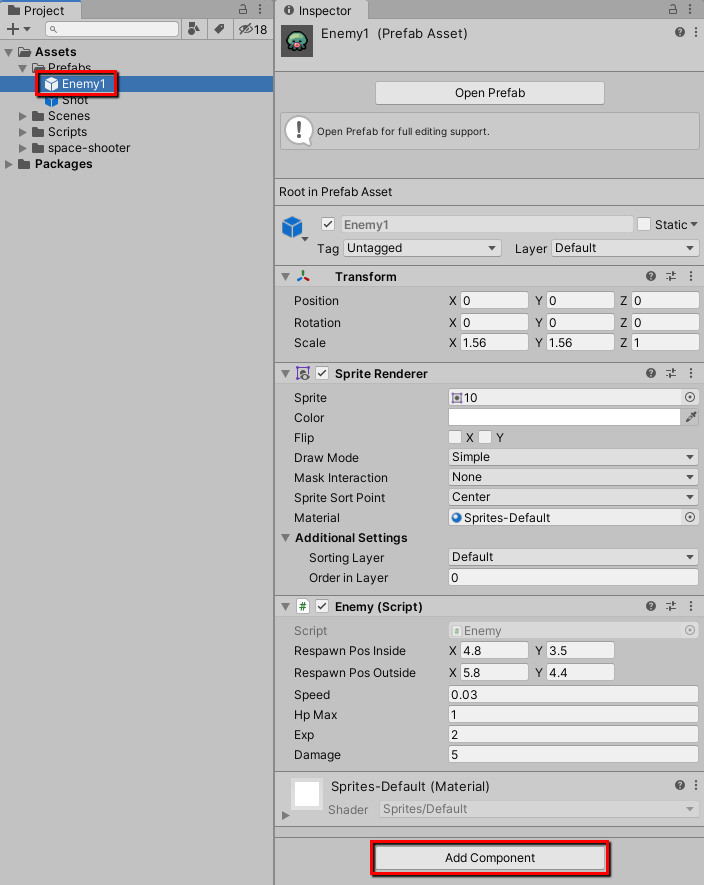Viewport: 704px width, 885px height.
Task: Lock the Inspector panel
Action: [673, 10]
